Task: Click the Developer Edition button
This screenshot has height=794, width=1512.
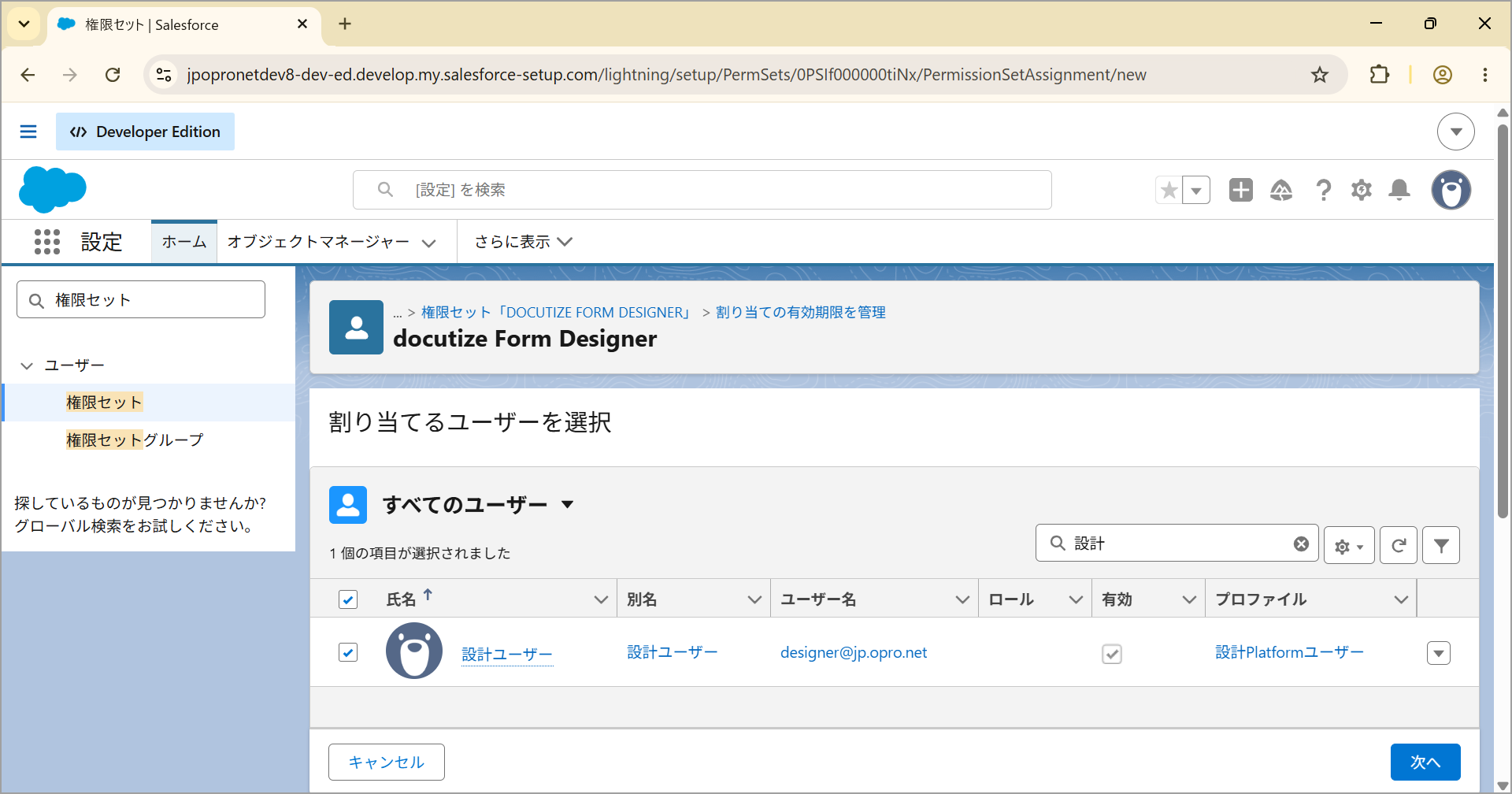Action: (145, 132)
